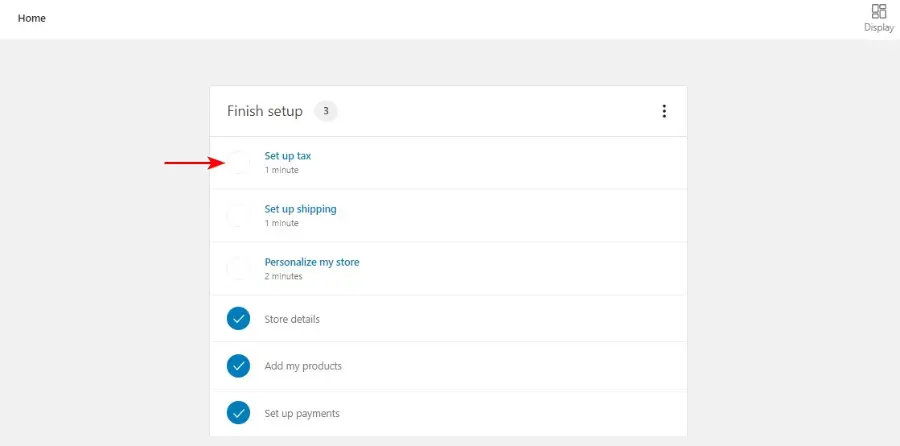The height and width of the screenshot is (446, 900).
Task: Click the blue checkmark next to Add my products
Action: click(x=239, y=366)
